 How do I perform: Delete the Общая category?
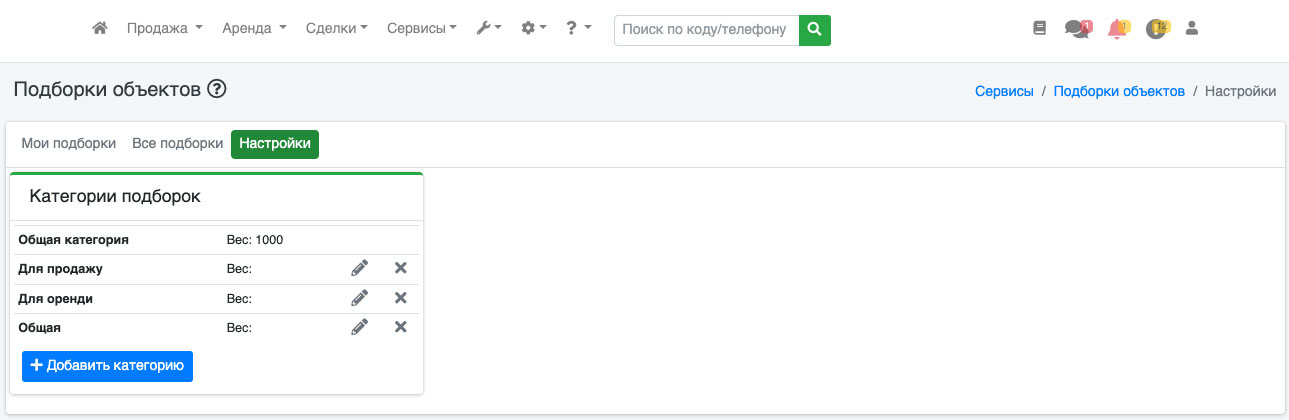click(x=400, y=326)
